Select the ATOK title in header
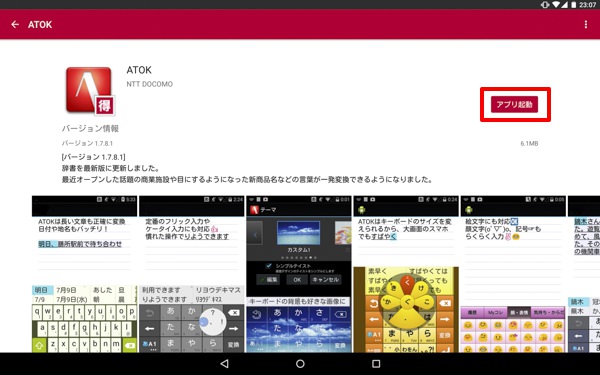The width and height of the screenshot is (600, 375). (x=40, y=24)
